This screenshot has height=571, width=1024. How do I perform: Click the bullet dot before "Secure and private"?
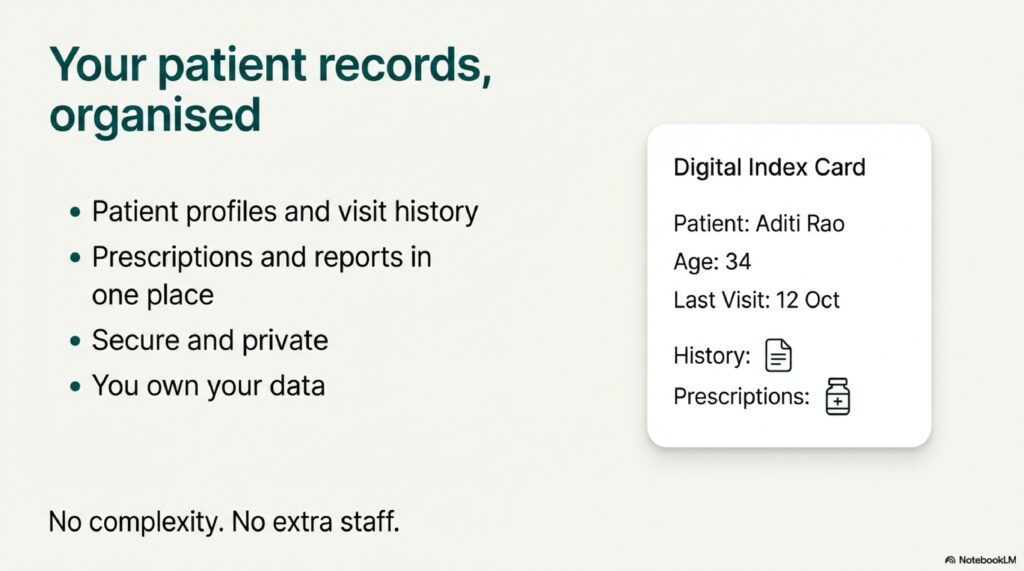(x=75, y=342)
